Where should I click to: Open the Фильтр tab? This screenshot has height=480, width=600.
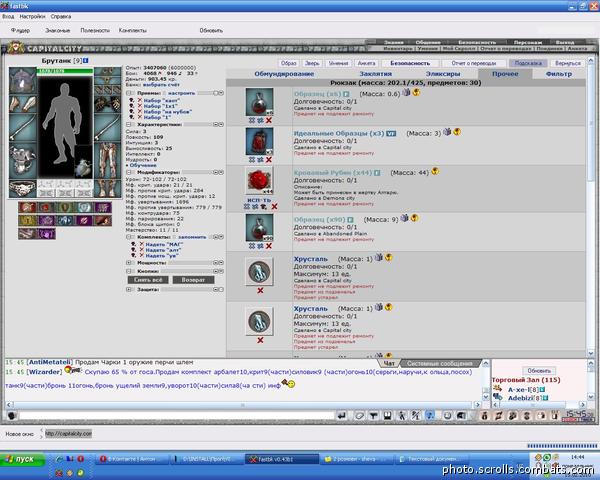559,74
